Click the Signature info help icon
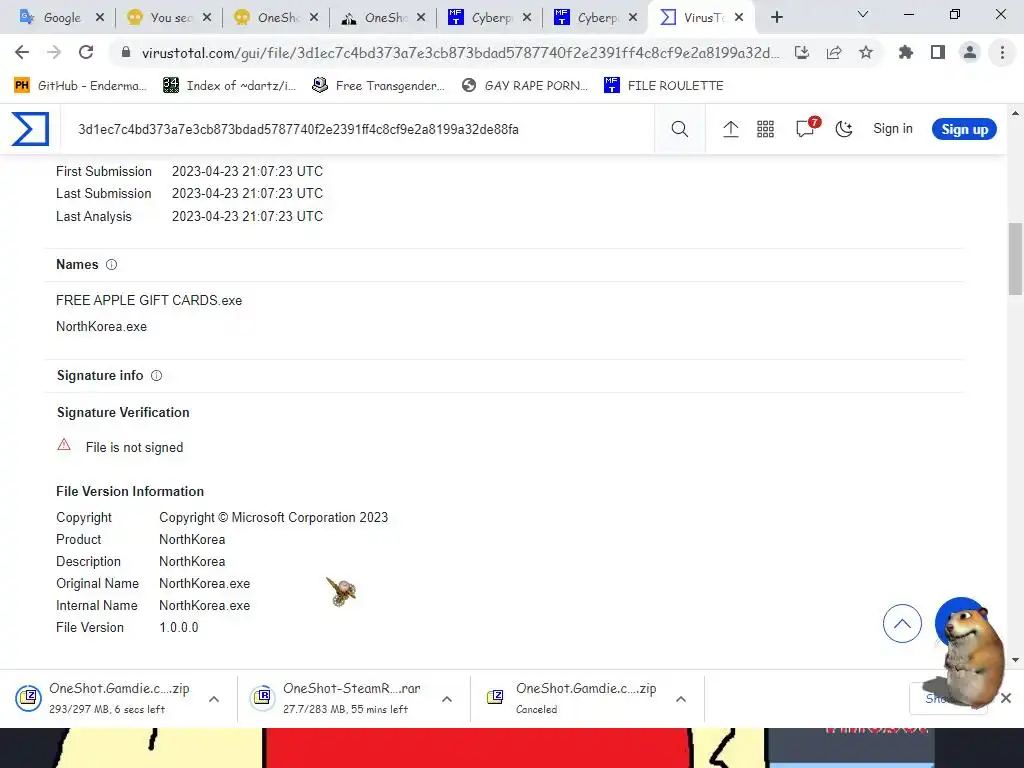Screen dimensions: 1024x768 (157, 376)
